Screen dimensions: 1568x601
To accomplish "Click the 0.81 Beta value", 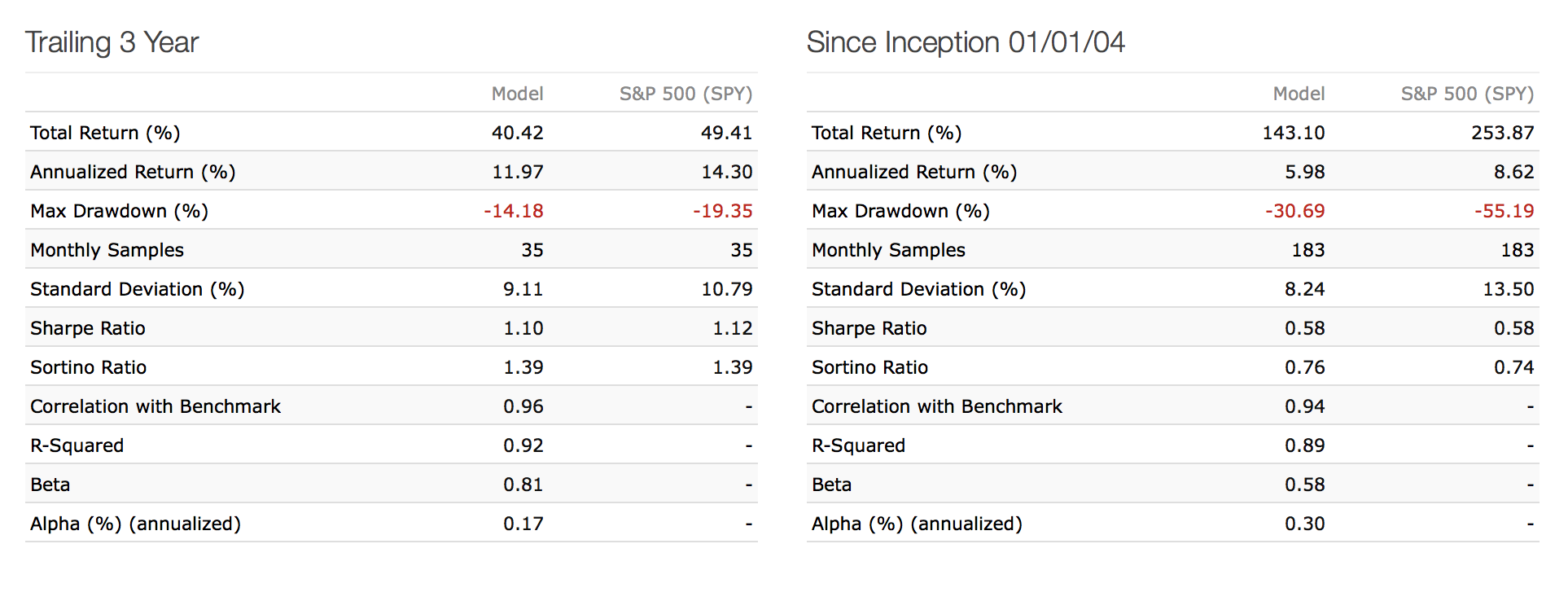I will click(523, 485).
